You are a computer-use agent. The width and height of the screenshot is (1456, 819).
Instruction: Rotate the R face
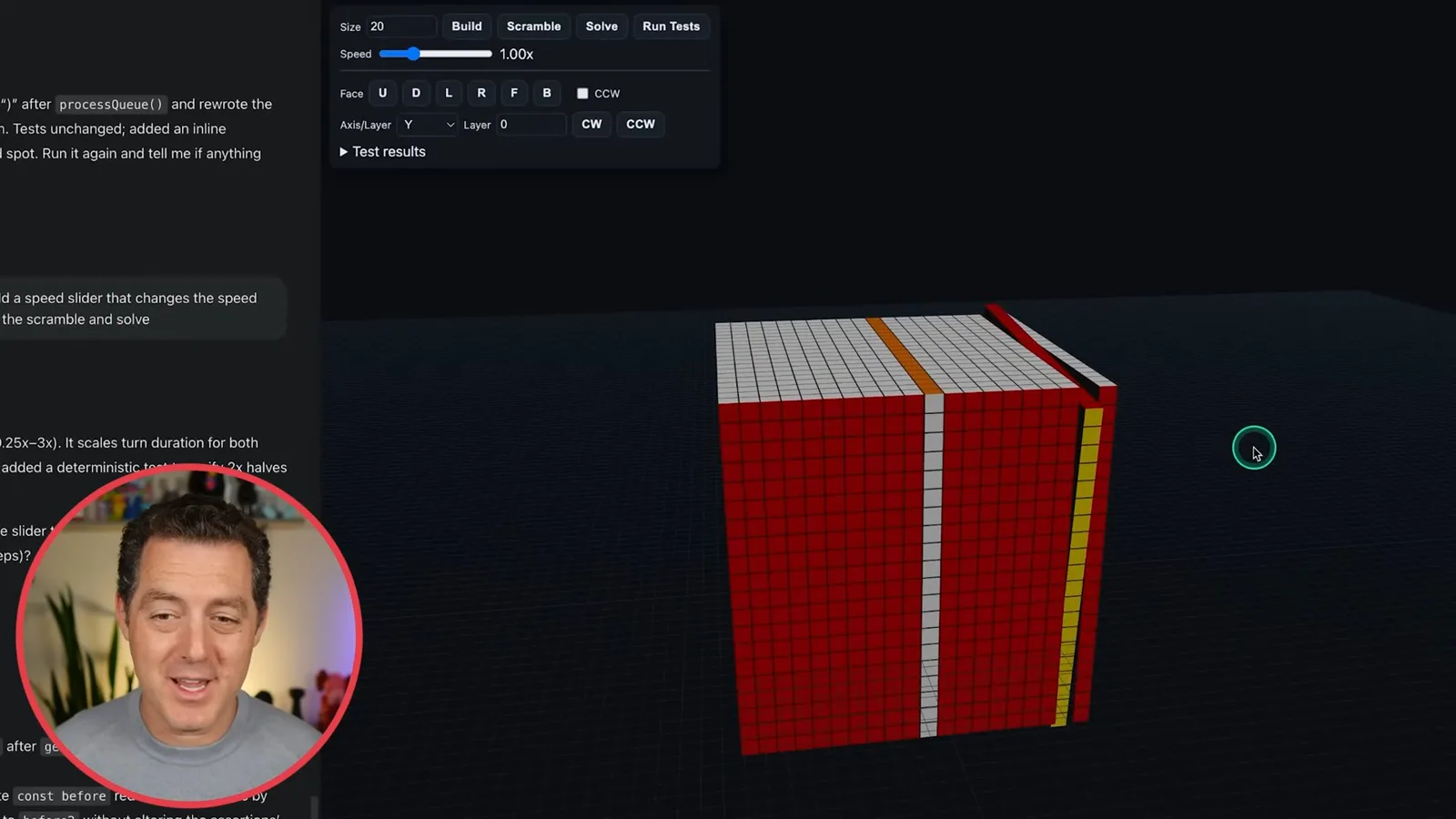(x=481, y=93)
